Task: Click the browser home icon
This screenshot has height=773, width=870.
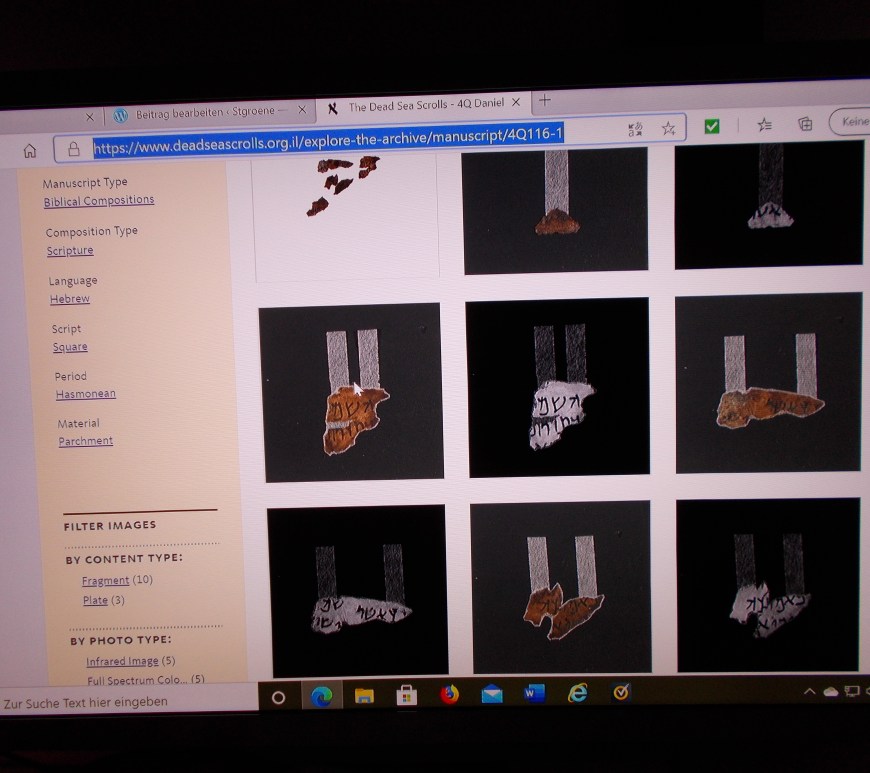Action: 30,151
